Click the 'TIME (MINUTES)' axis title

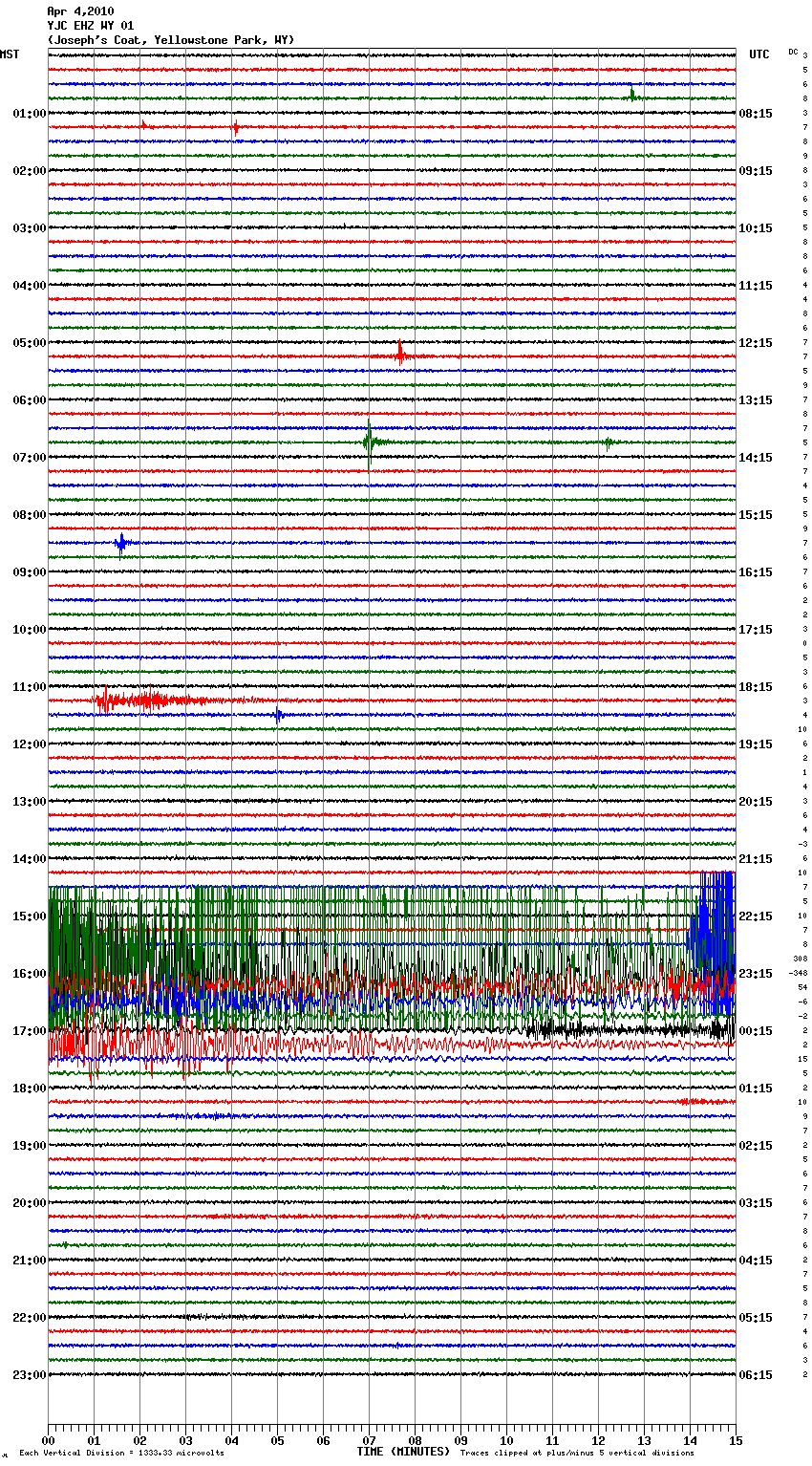tap(403, 1452)
